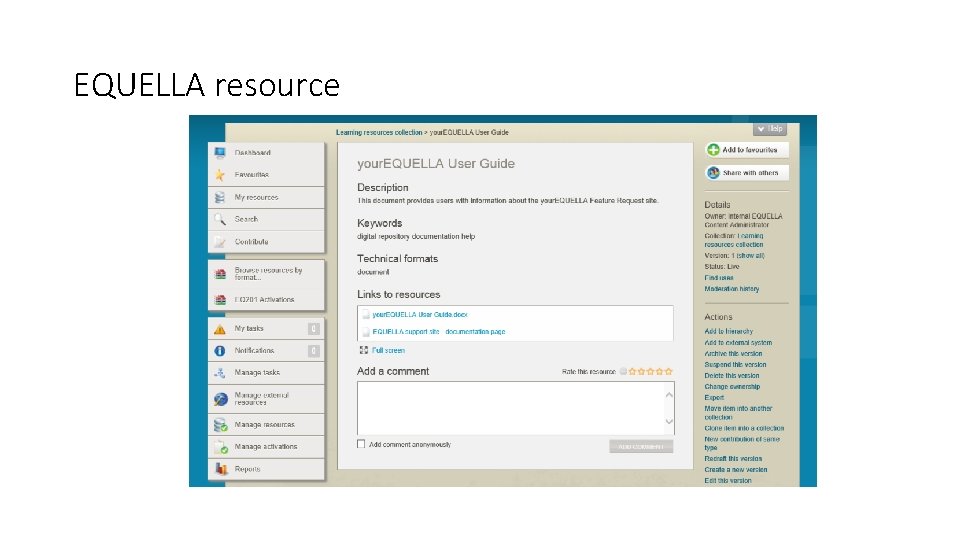Click Clone item into a collection
Screen dimensions: 960x540
[x=744, y=429]
